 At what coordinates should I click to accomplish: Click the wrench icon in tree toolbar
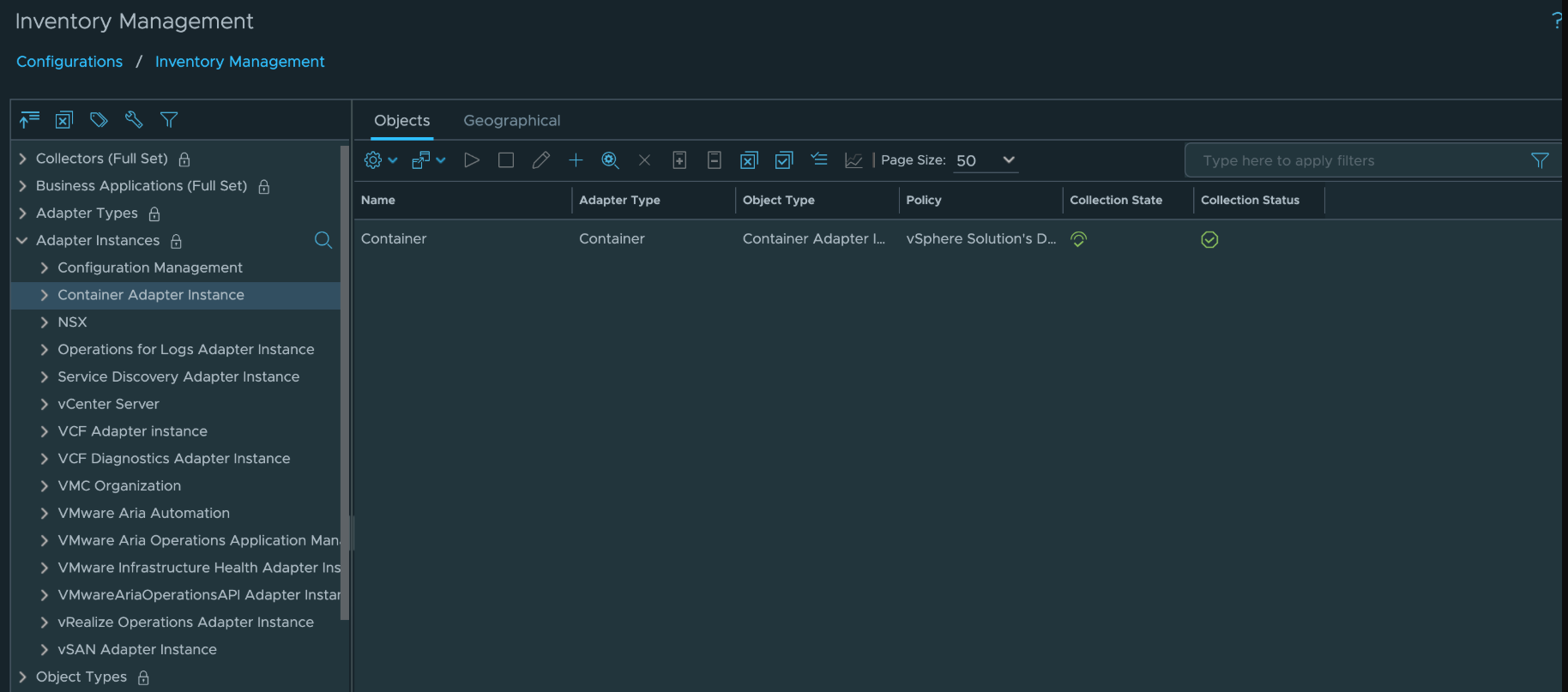[x=134, y=120]
